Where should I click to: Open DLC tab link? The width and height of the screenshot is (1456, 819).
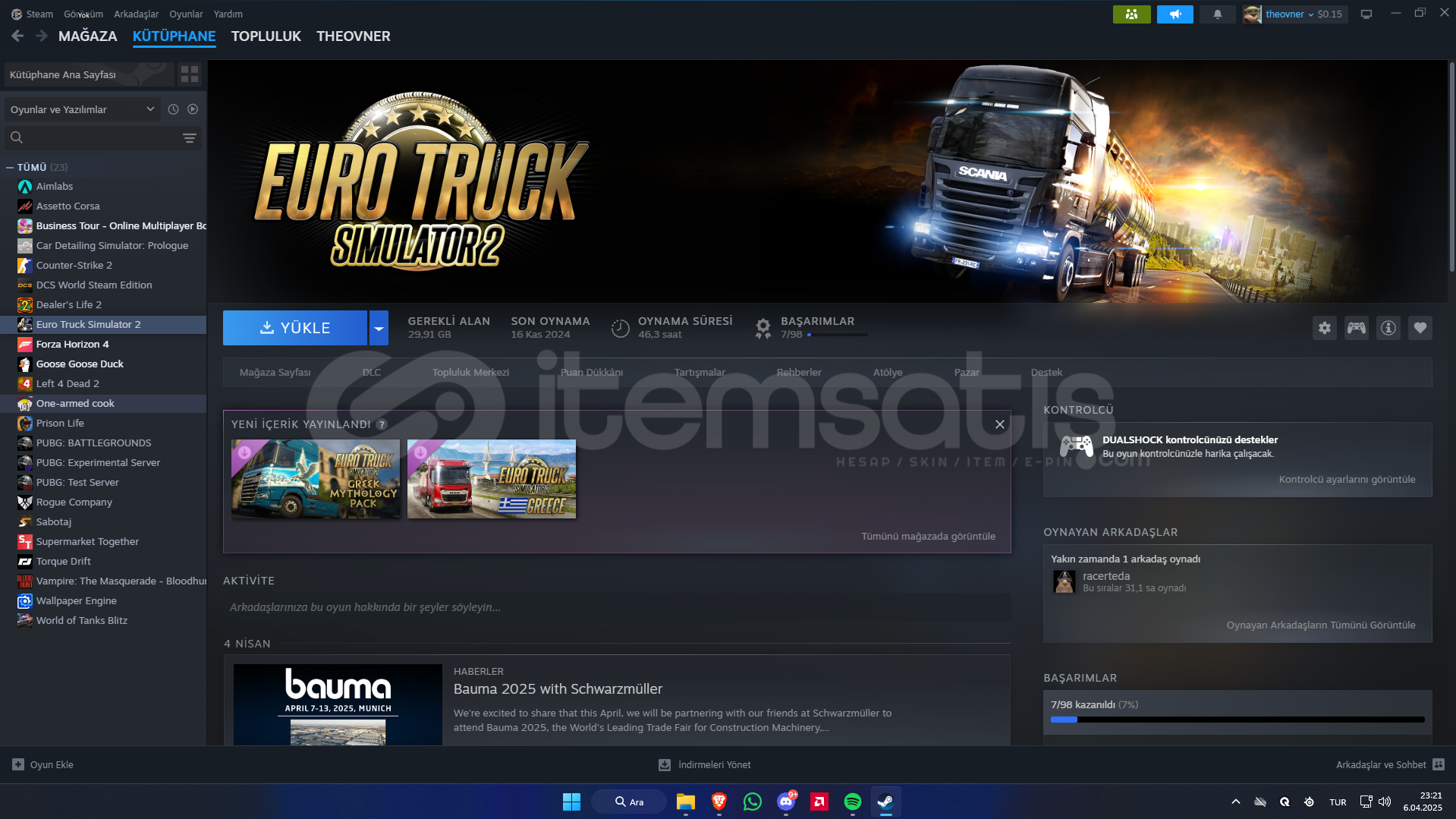coord(372,372)
